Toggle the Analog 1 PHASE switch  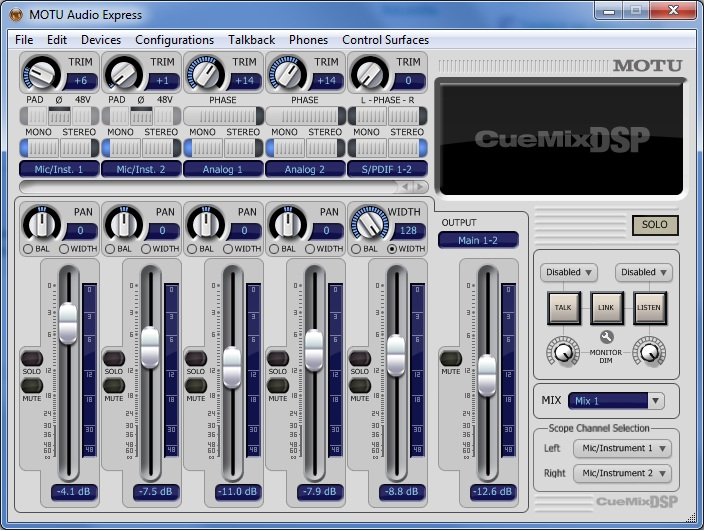pos(223,116)
